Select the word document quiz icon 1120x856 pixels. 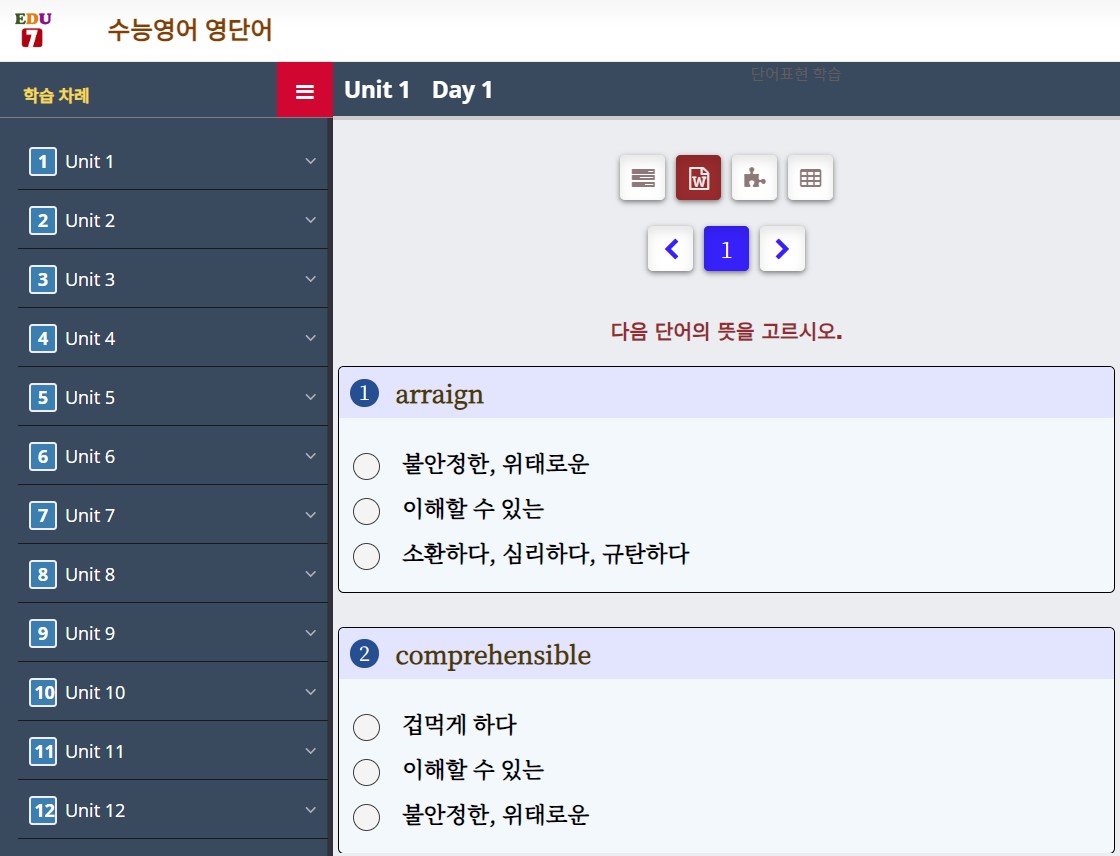click(698, 178)
